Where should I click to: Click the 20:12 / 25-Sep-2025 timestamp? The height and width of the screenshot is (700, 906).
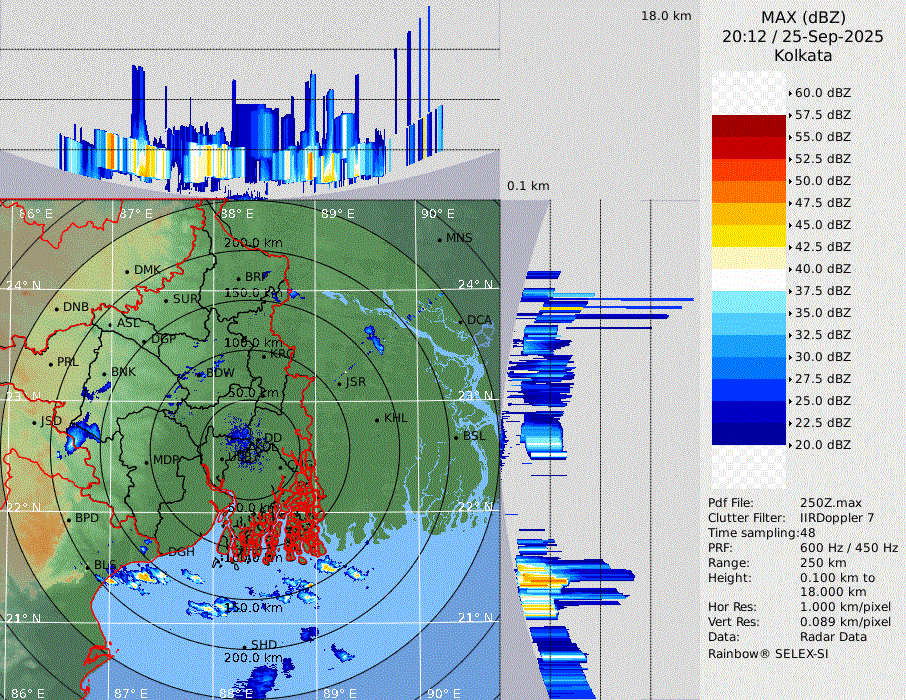point(802,37)
